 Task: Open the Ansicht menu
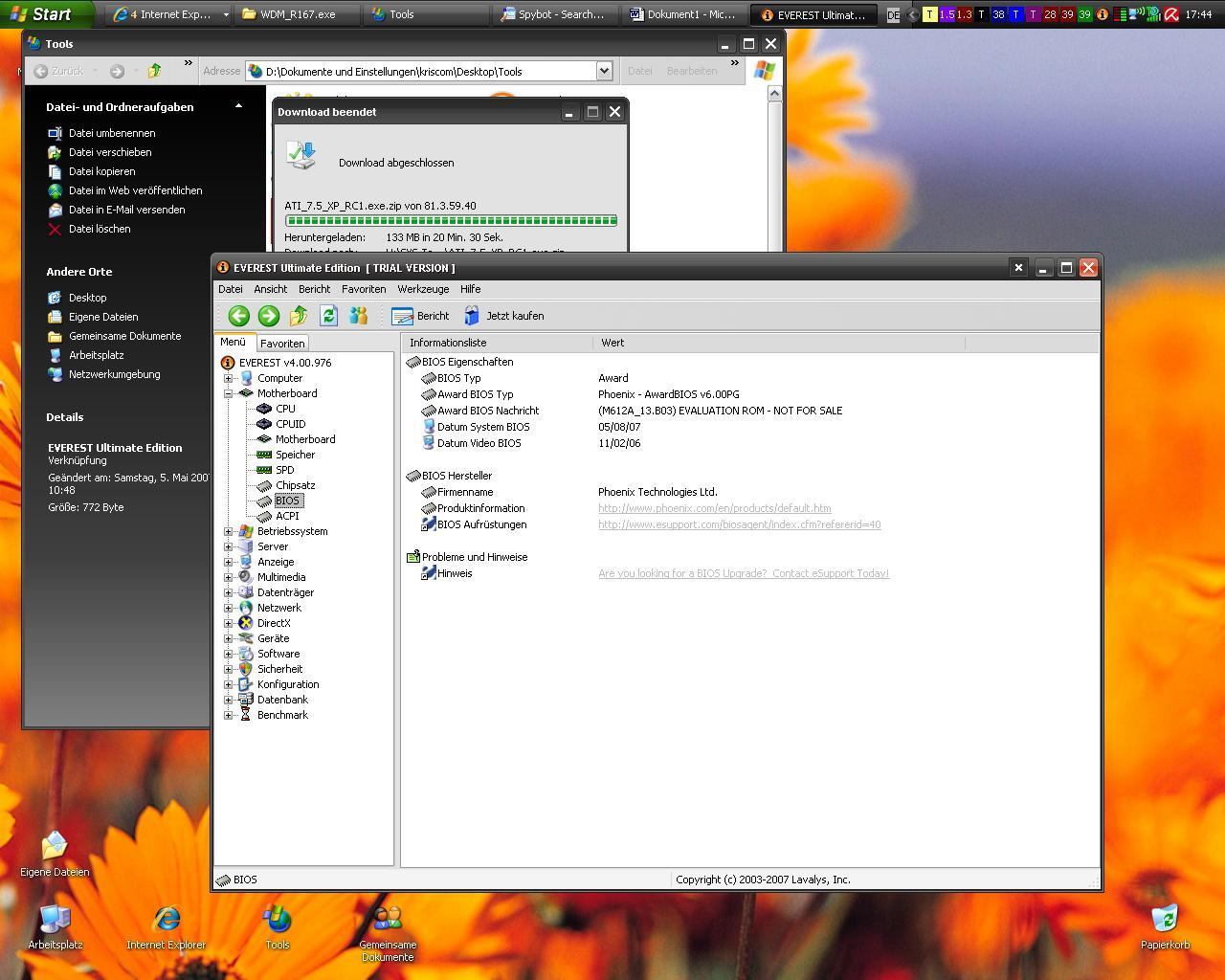(270, 289)
